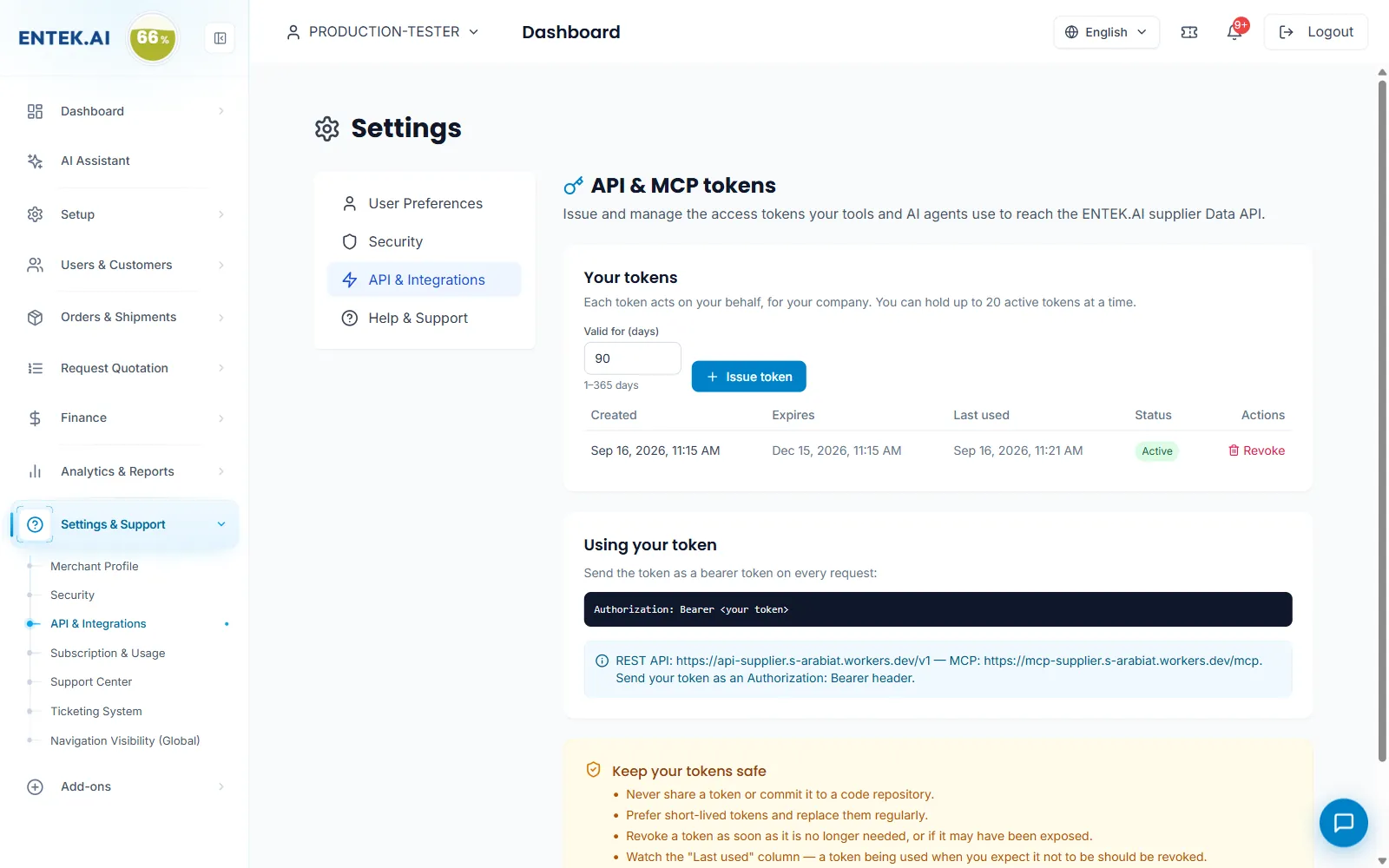This screenshot has width=1389, height=868.
Task: Click the page vertical scrollbar
Action: tap(1382, 421)
